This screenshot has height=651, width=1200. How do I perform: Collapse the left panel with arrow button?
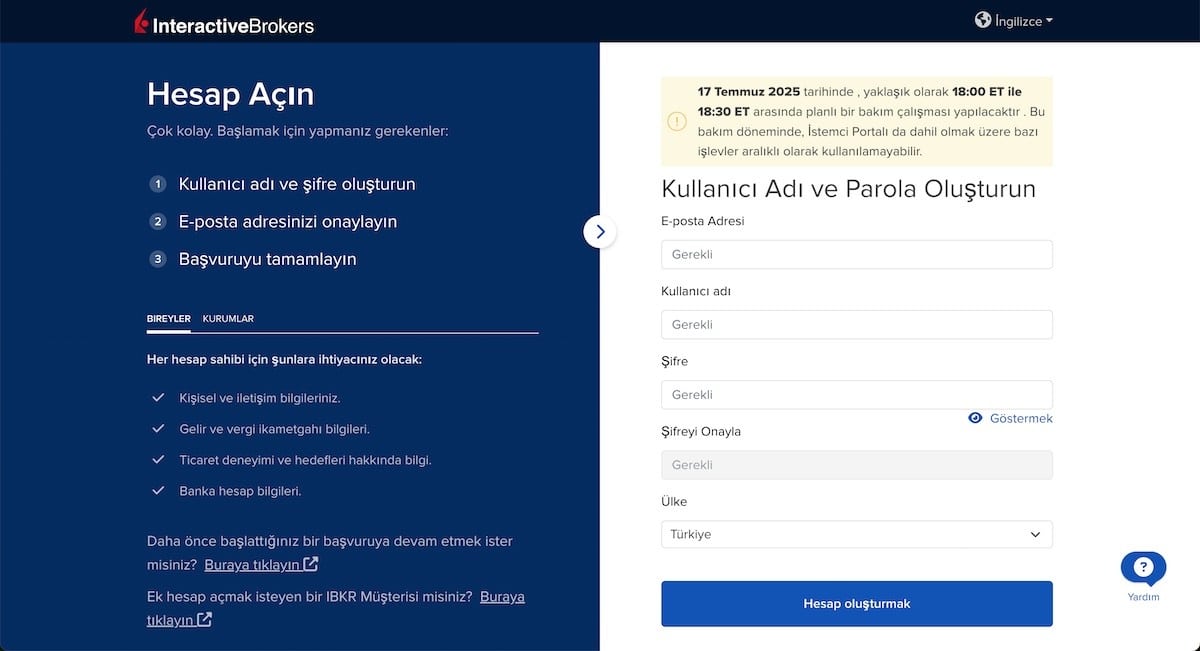pos(600,231)
